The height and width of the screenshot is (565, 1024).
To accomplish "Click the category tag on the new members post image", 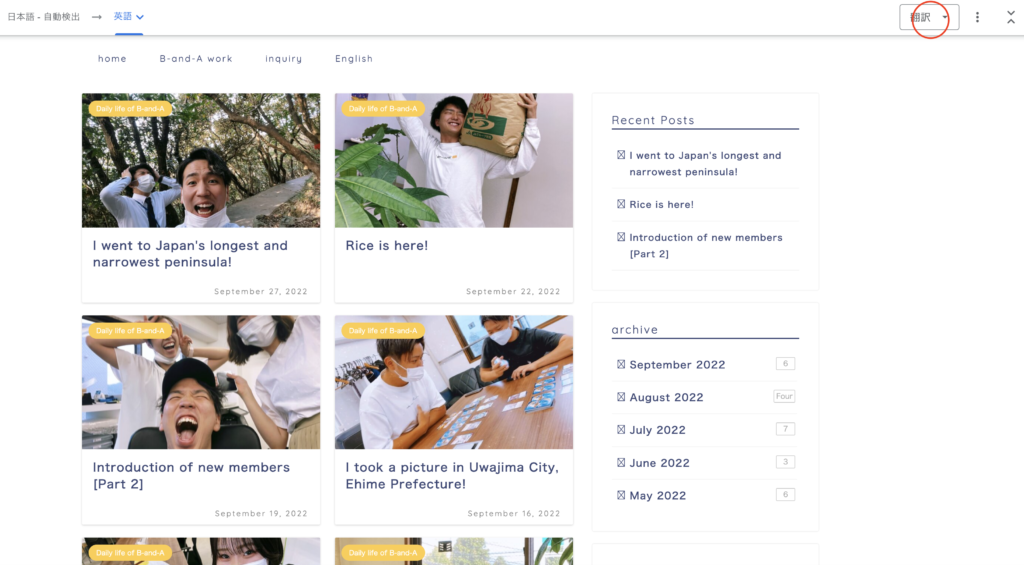I will pos(130,331).
